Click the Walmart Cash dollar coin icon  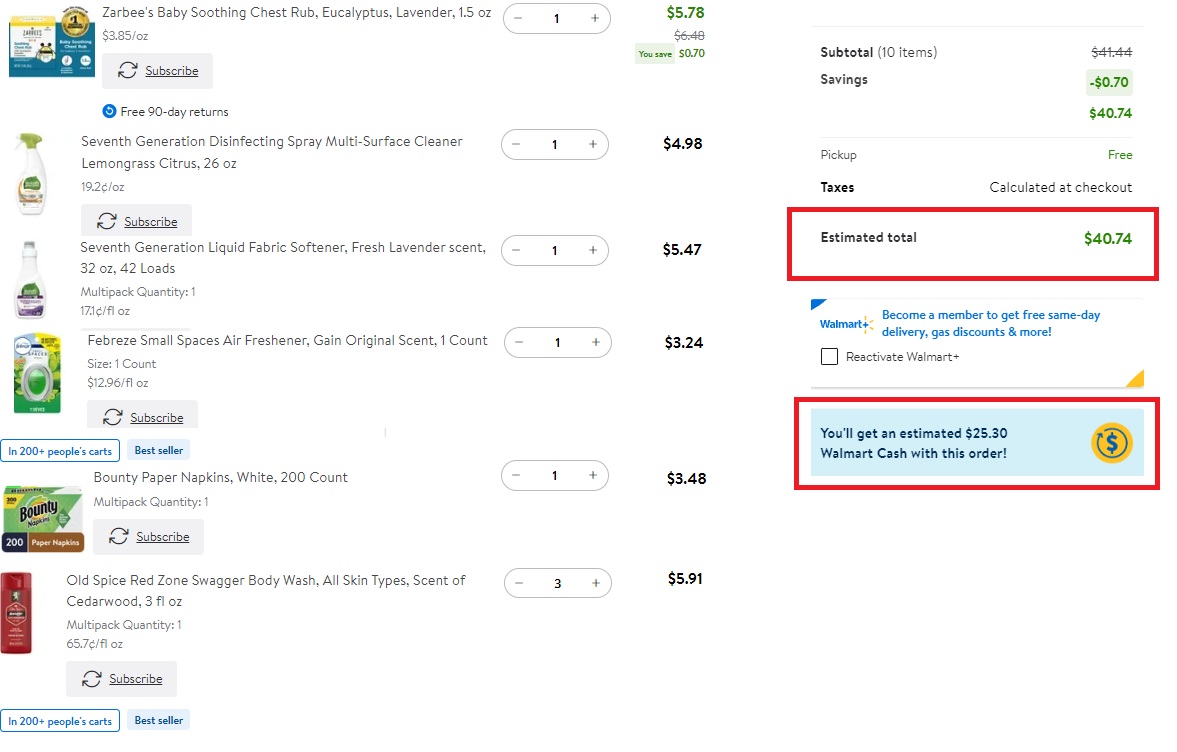1111,443
